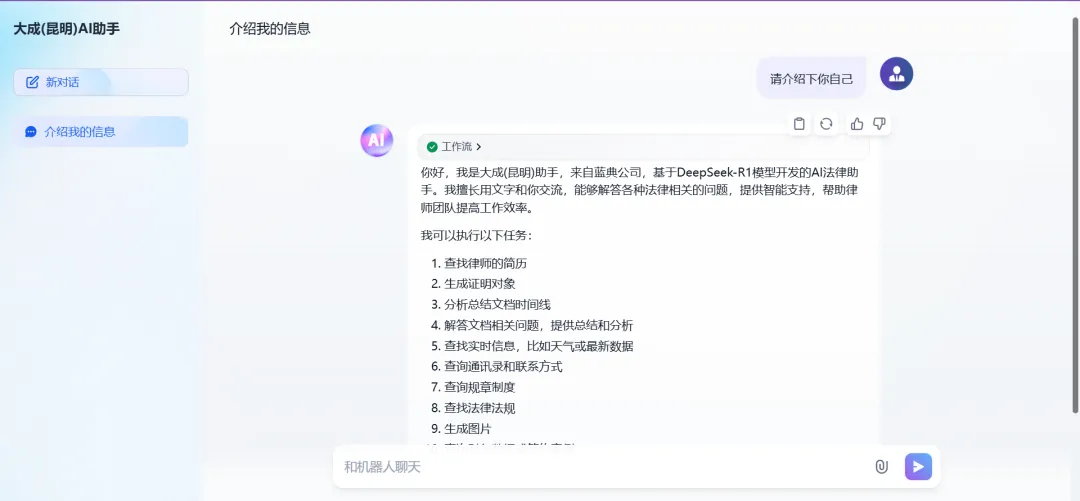Click list item 查找法律法规
1080x501 pixels.
click(479, 408)
